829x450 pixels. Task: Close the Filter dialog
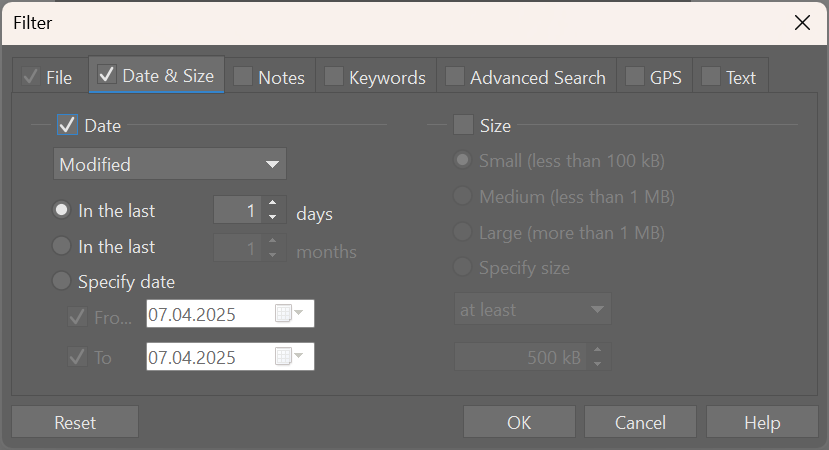(802, 23)
